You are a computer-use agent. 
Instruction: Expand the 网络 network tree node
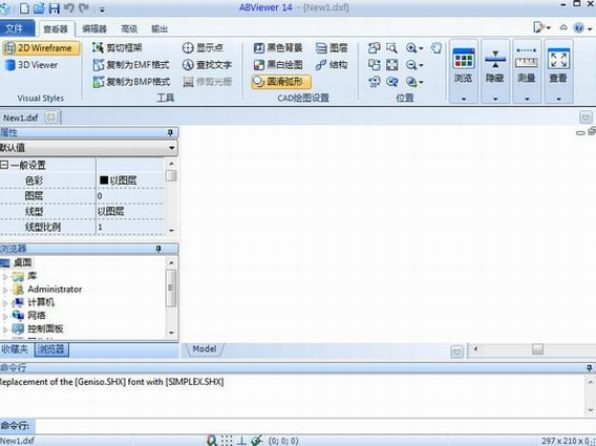point(5,316)
